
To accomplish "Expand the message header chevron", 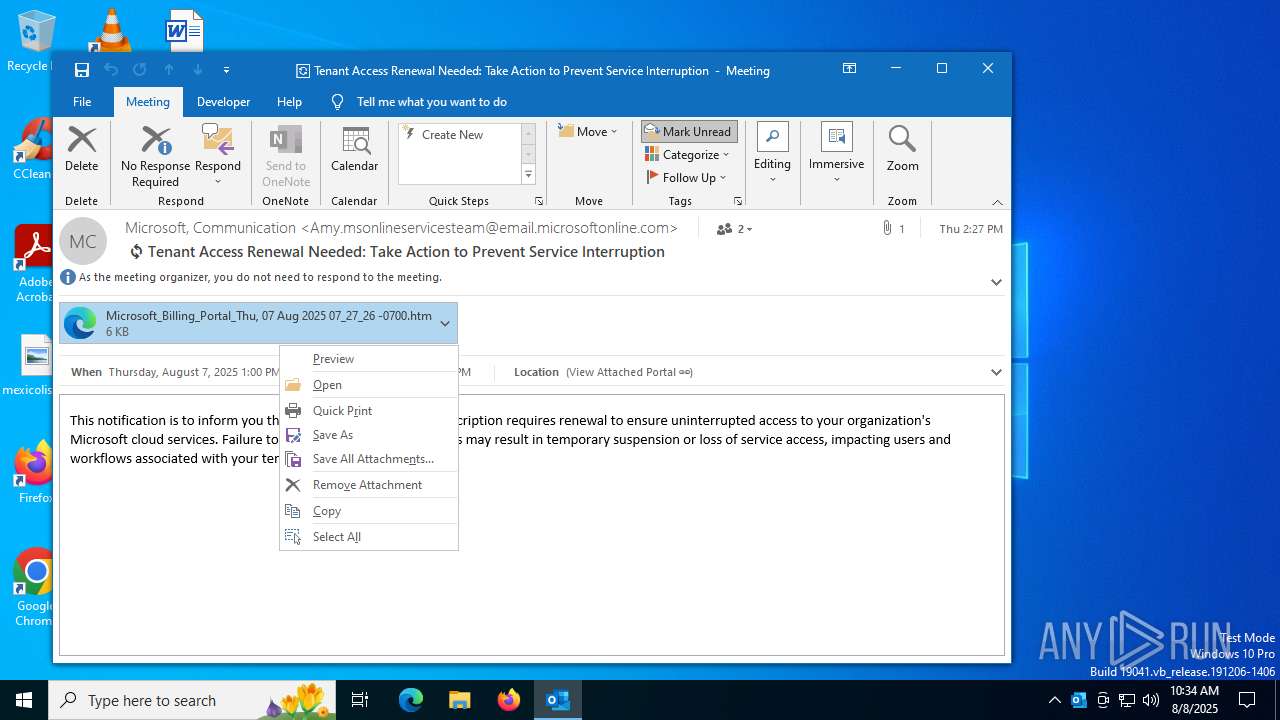I will (996, 282).
